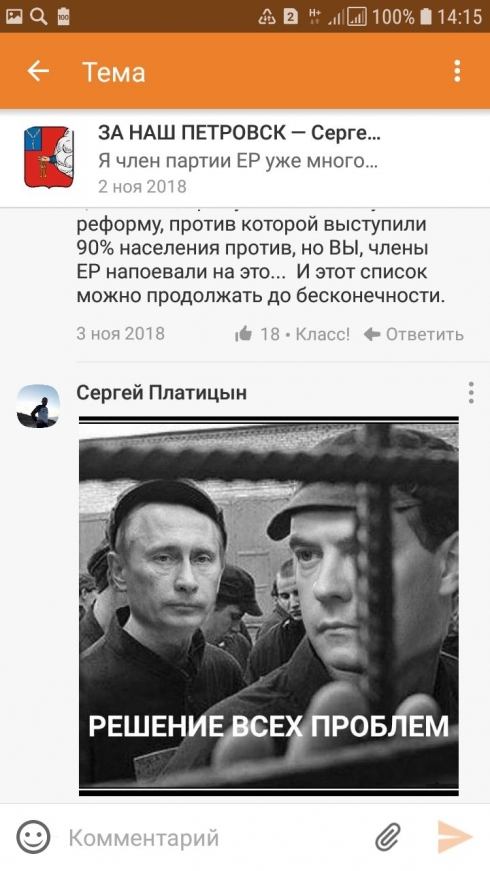The height and width of the screenshot is (871, 490).
Task: Open the emoji smiley picker
Action: tap(33, 838)
